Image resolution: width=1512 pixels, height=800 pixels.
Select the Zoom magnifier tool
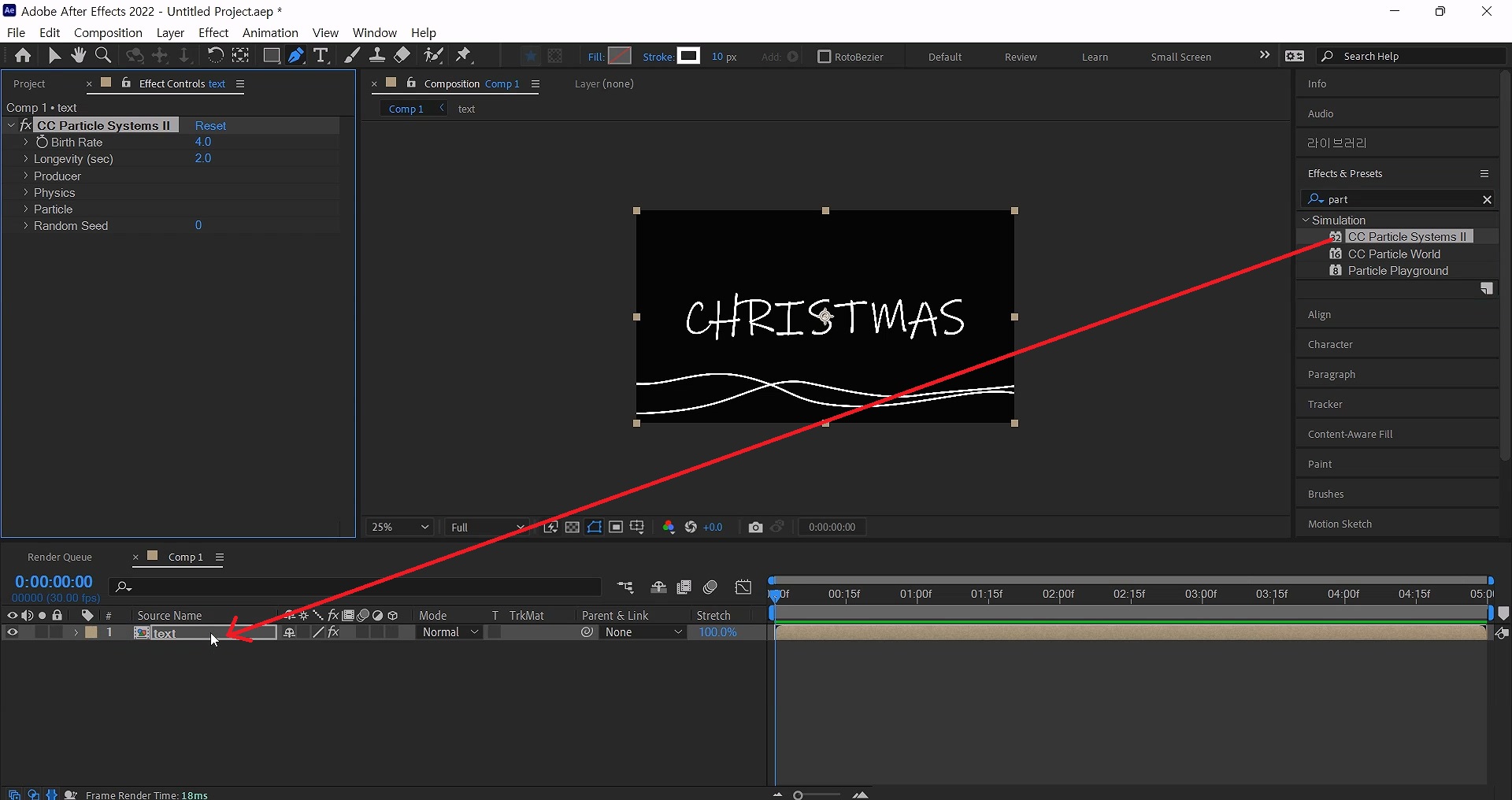tap(103, 55)
